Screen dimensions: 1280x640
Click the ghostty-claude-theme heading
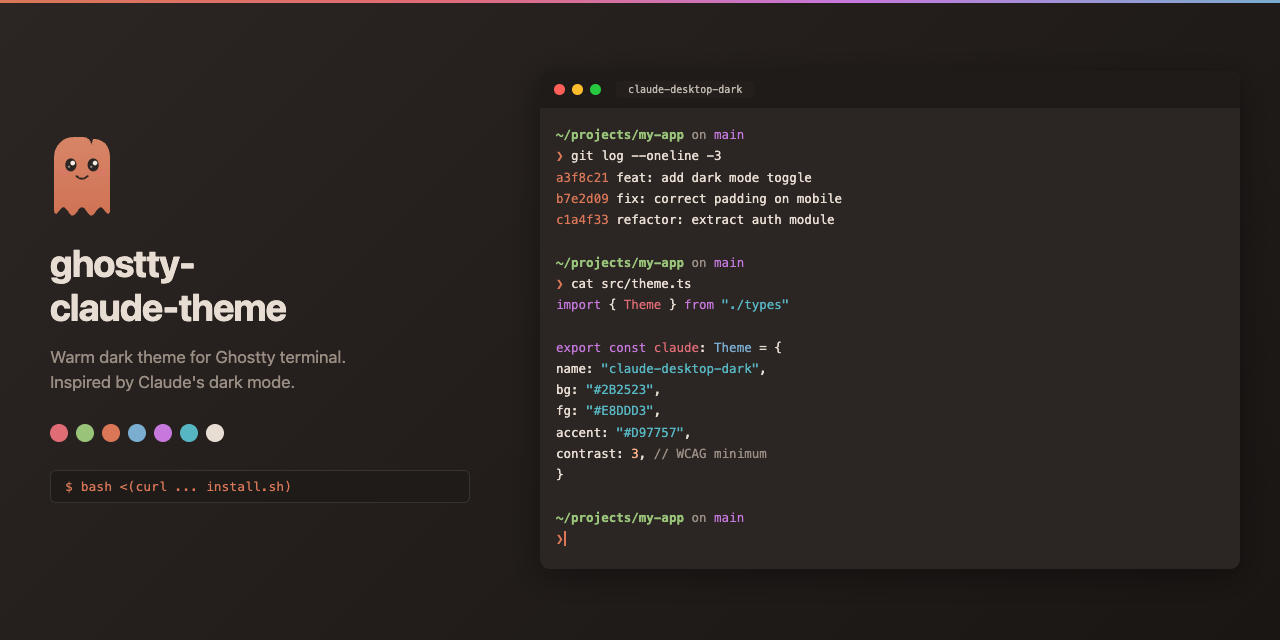[168, 286]
